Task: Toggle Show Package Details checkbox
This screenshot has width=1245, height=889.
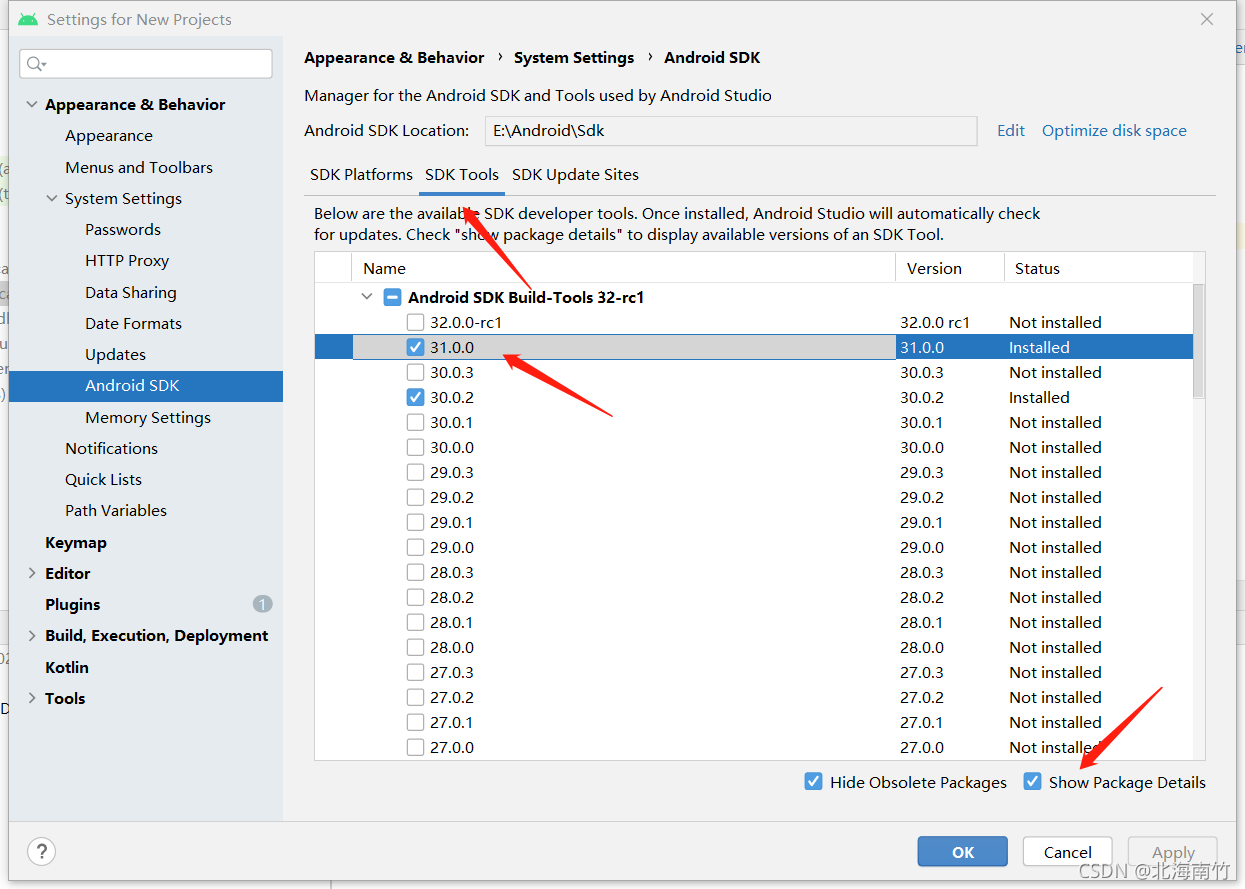Action: (1032, 782)
